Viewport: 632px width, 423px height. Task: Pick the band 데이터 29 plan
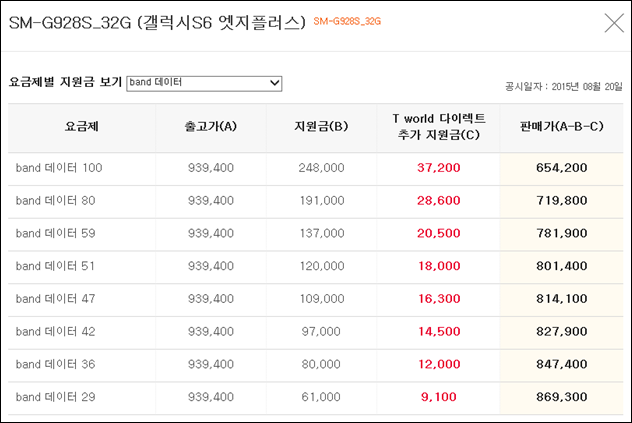(x=56, y=397)
